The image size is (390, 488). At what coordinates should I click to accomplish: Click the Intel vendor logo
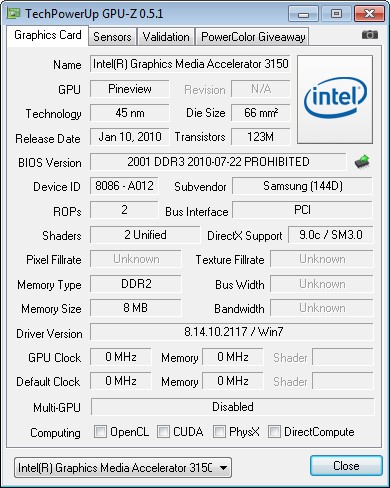(335, 100)
